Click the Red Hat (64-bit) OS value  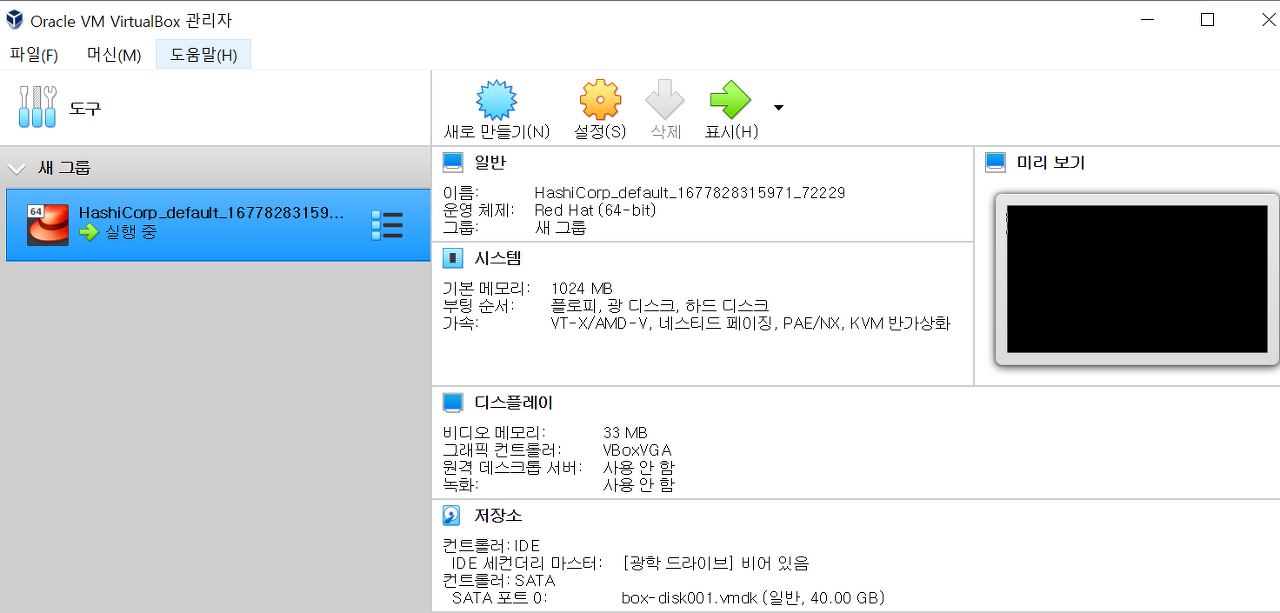(595, 210)
